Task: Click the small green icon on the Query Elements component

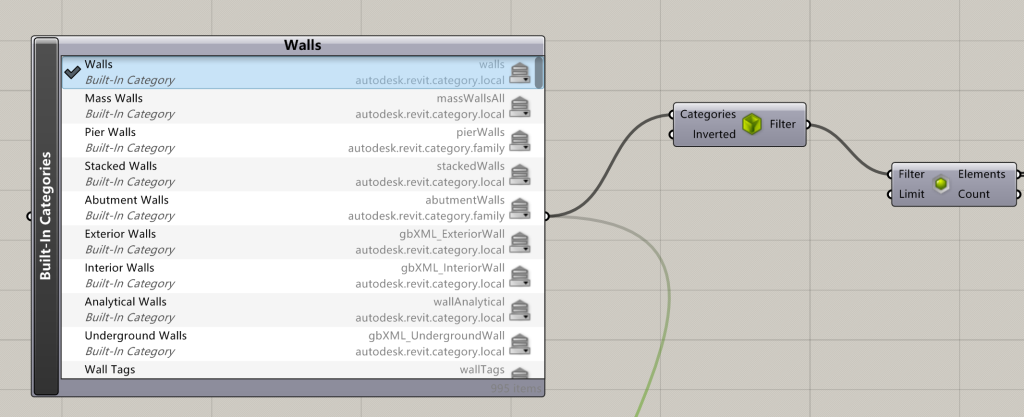Action: click(941, 184)
